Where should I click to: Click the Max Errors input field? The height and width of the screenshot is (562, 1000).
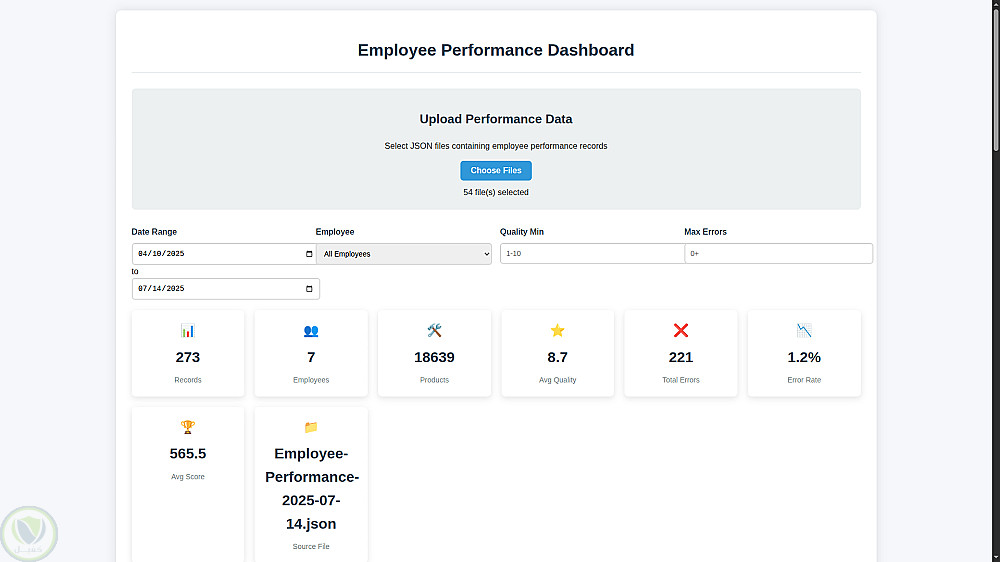pyautogui.click(x=778, y=254)
